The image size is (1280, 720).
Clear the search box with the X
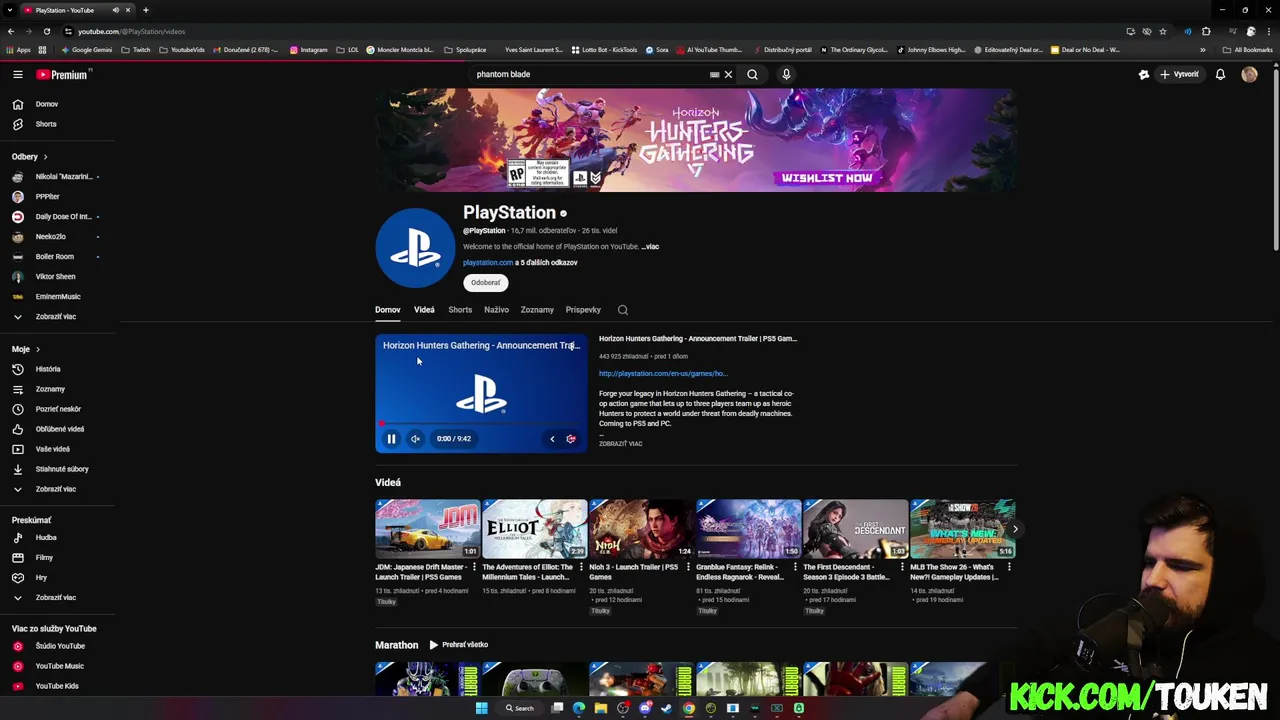coord(728,74)
